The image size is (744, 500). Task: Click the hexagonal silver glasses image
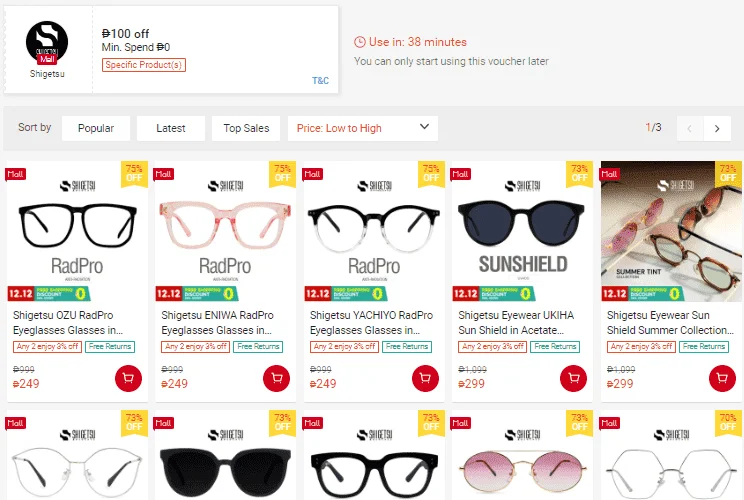click(671, 455)
